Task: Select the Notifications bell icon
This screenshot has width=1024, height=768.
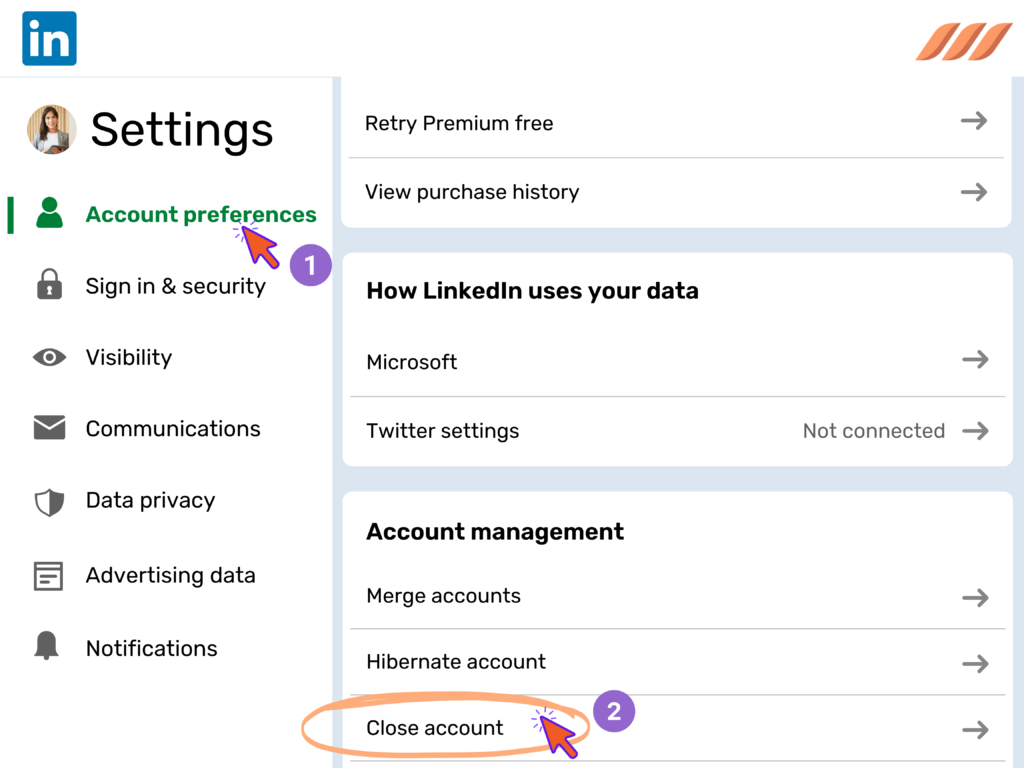Action: coord(49,648)
